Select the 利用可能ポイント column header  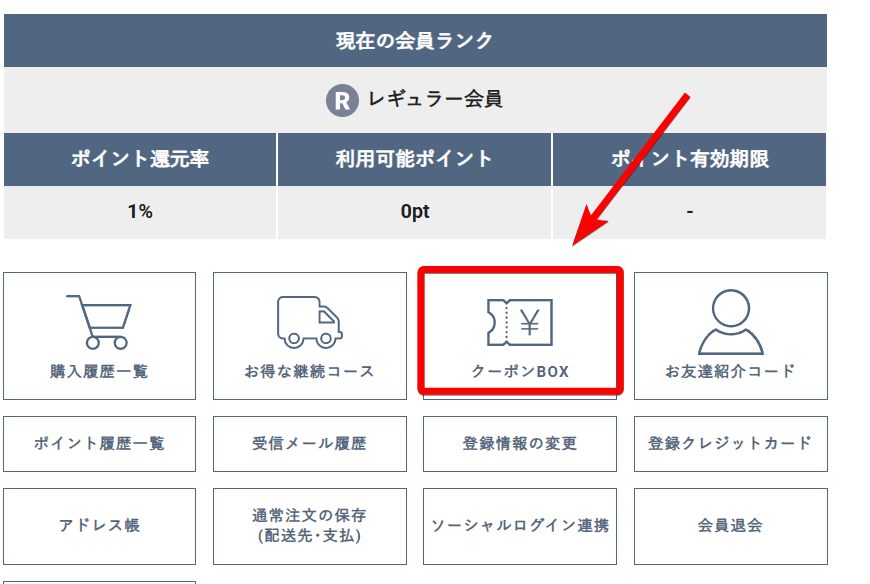tap(414, 159)
